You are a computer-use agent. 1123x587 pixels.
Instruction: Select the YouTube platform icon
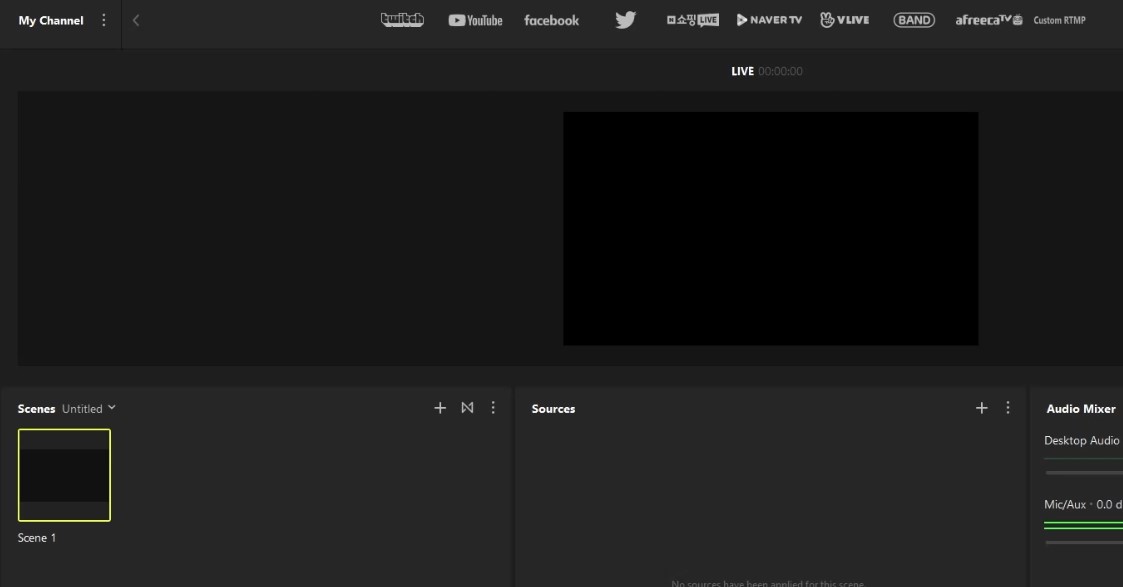[475, 19]
